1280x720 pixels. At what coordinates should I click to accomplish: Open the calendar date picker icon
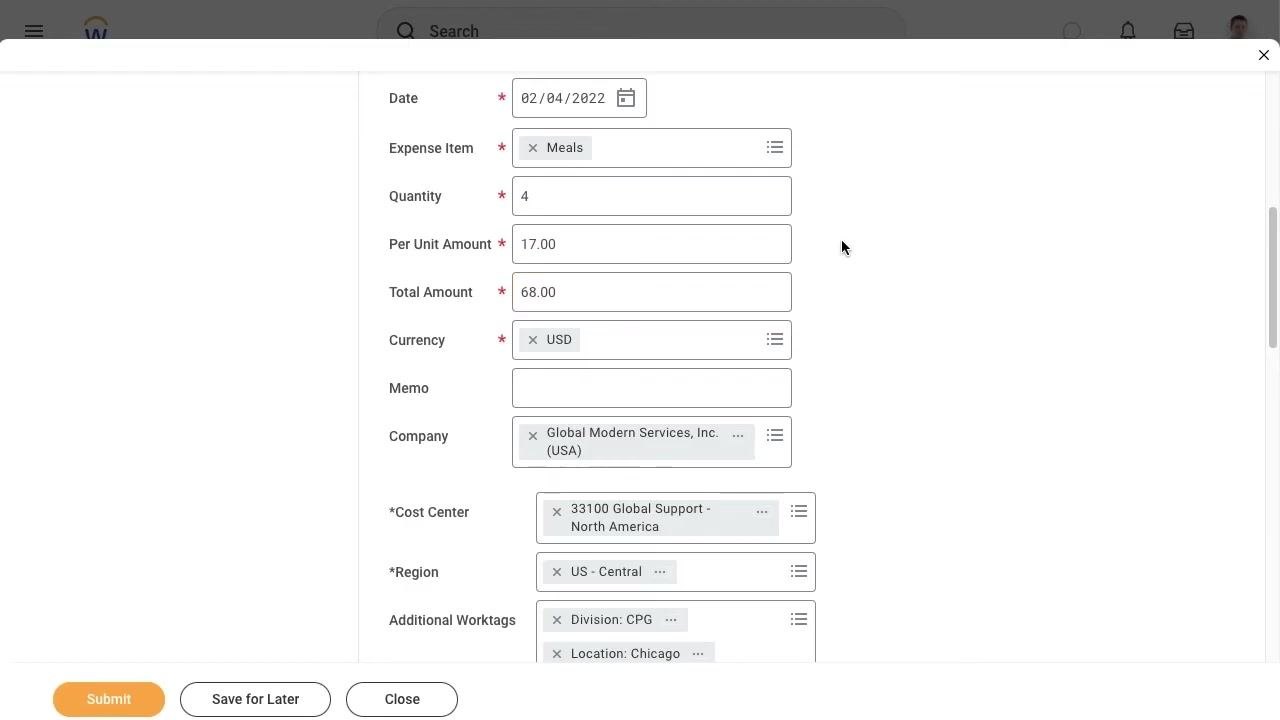coord(626,98)
